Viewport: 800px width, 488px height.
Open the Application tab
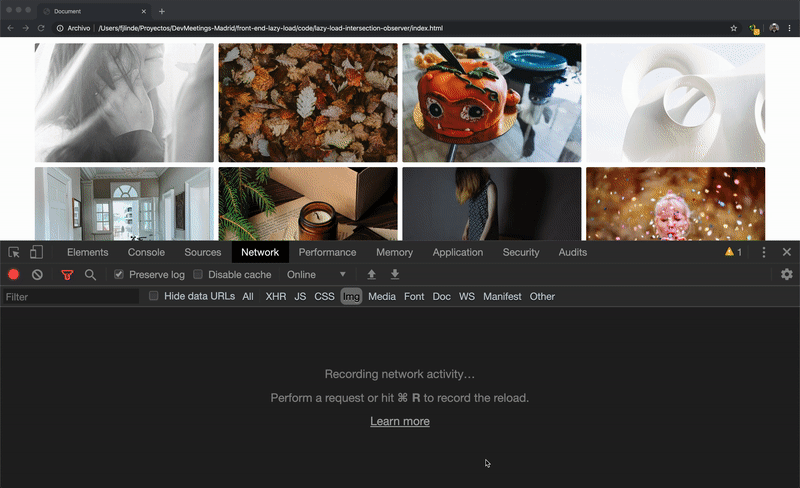coord(458,252)
